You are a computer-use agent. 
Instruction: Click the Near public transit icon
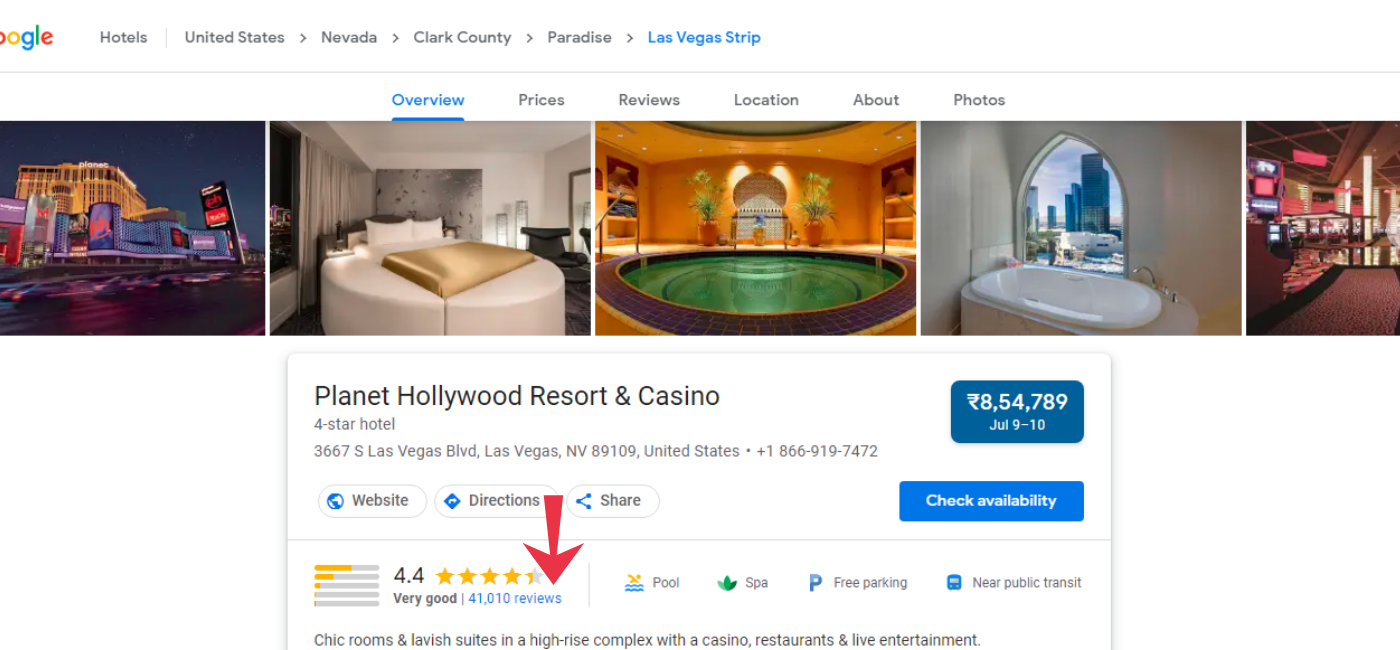954,583
